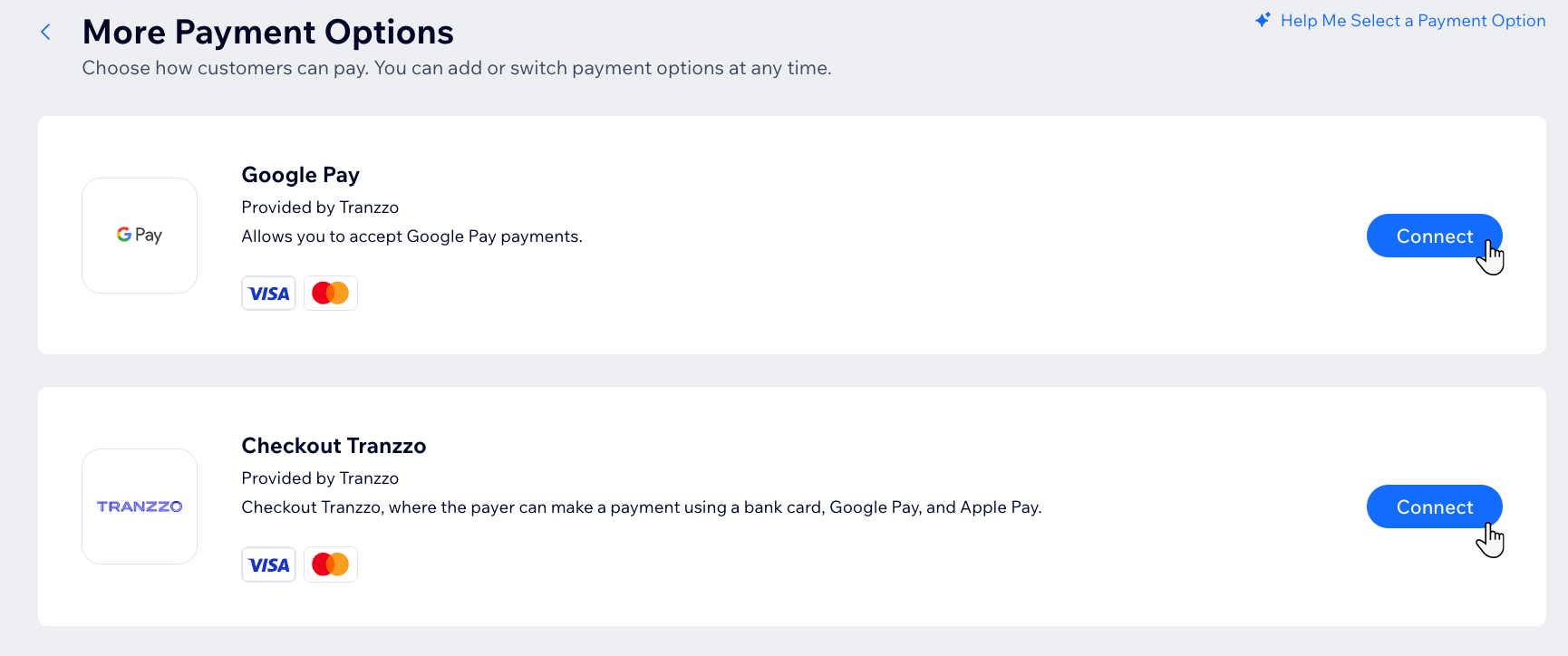Click the sparkle AI icon near Help Me link
This screenshot has height=656, width=1568.
coord(1262,19)
